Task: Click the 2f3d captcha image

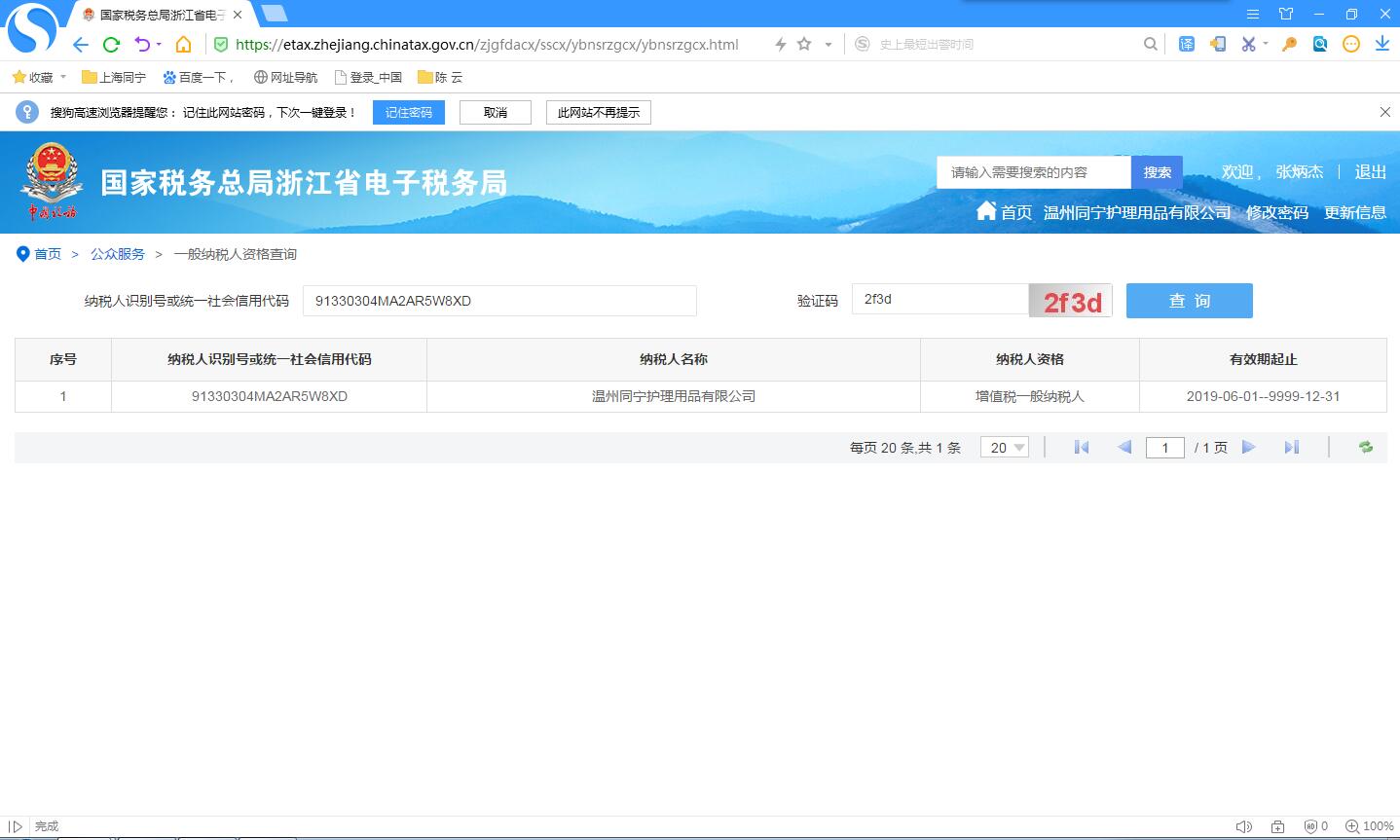Action: coord(1071,302)
